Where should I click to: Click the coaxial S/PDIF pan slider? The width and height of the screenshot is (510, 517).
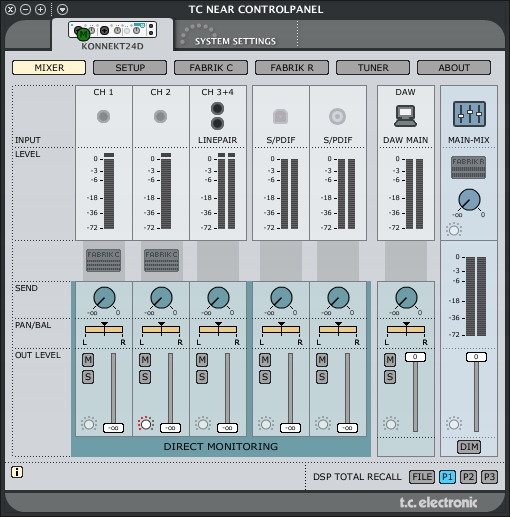pos(338,330)
